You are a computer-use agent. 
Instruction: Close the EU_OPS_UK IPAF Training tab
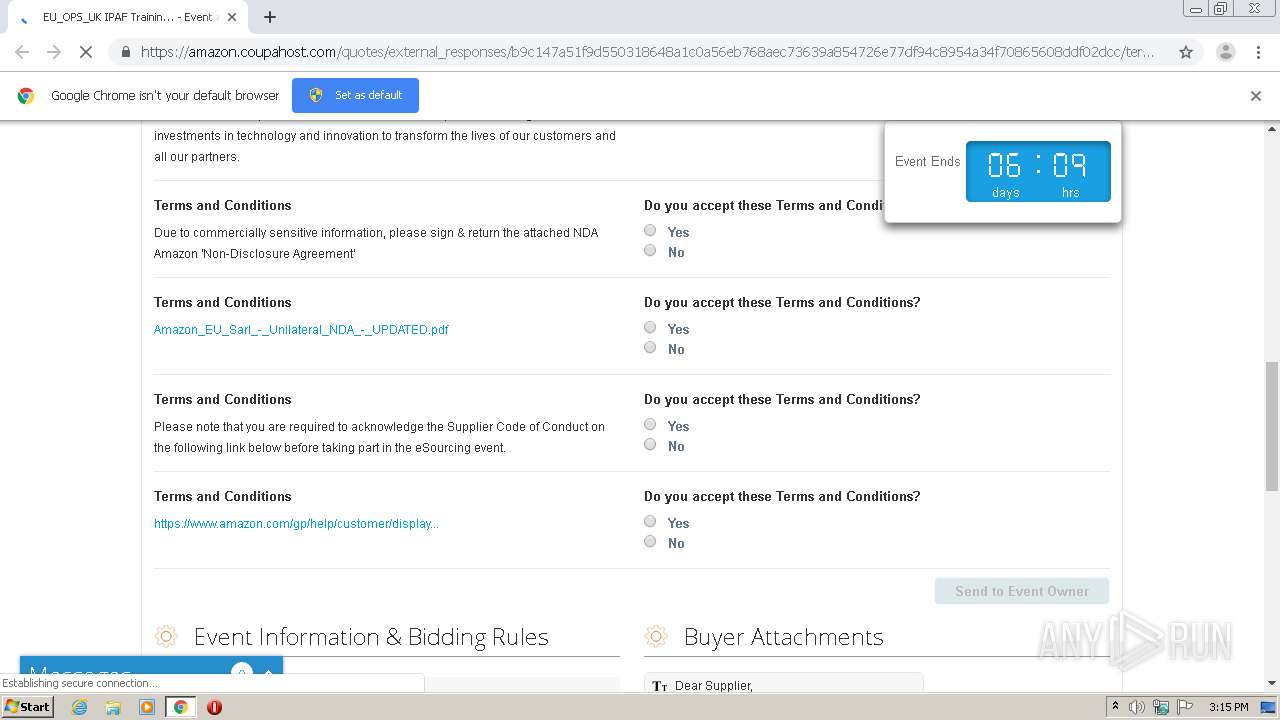pos(232,17)
